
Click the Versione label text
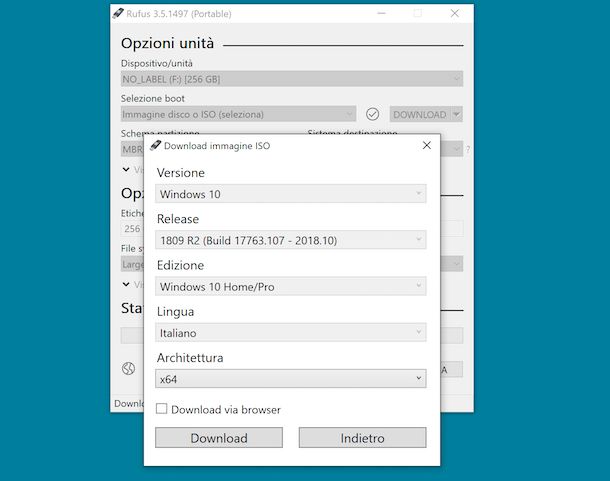click(181, 172)
